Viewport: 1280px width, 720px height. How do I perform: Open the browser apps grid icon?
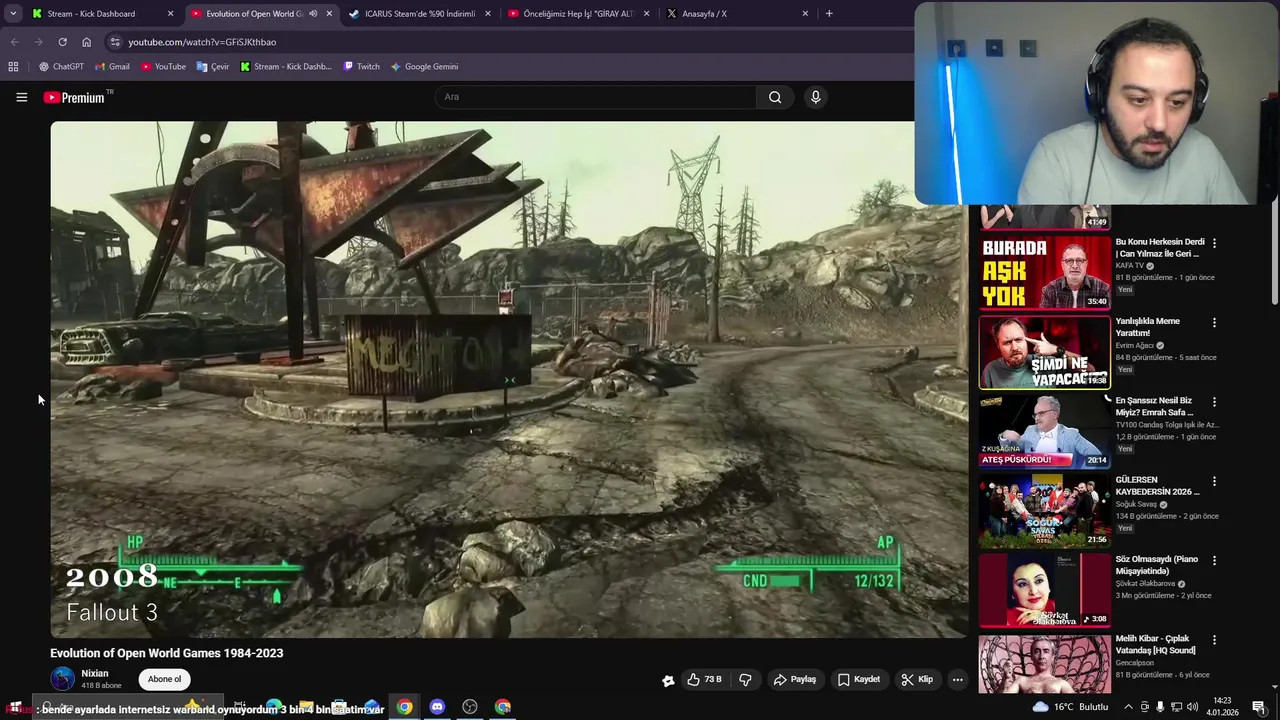[13, 66]
